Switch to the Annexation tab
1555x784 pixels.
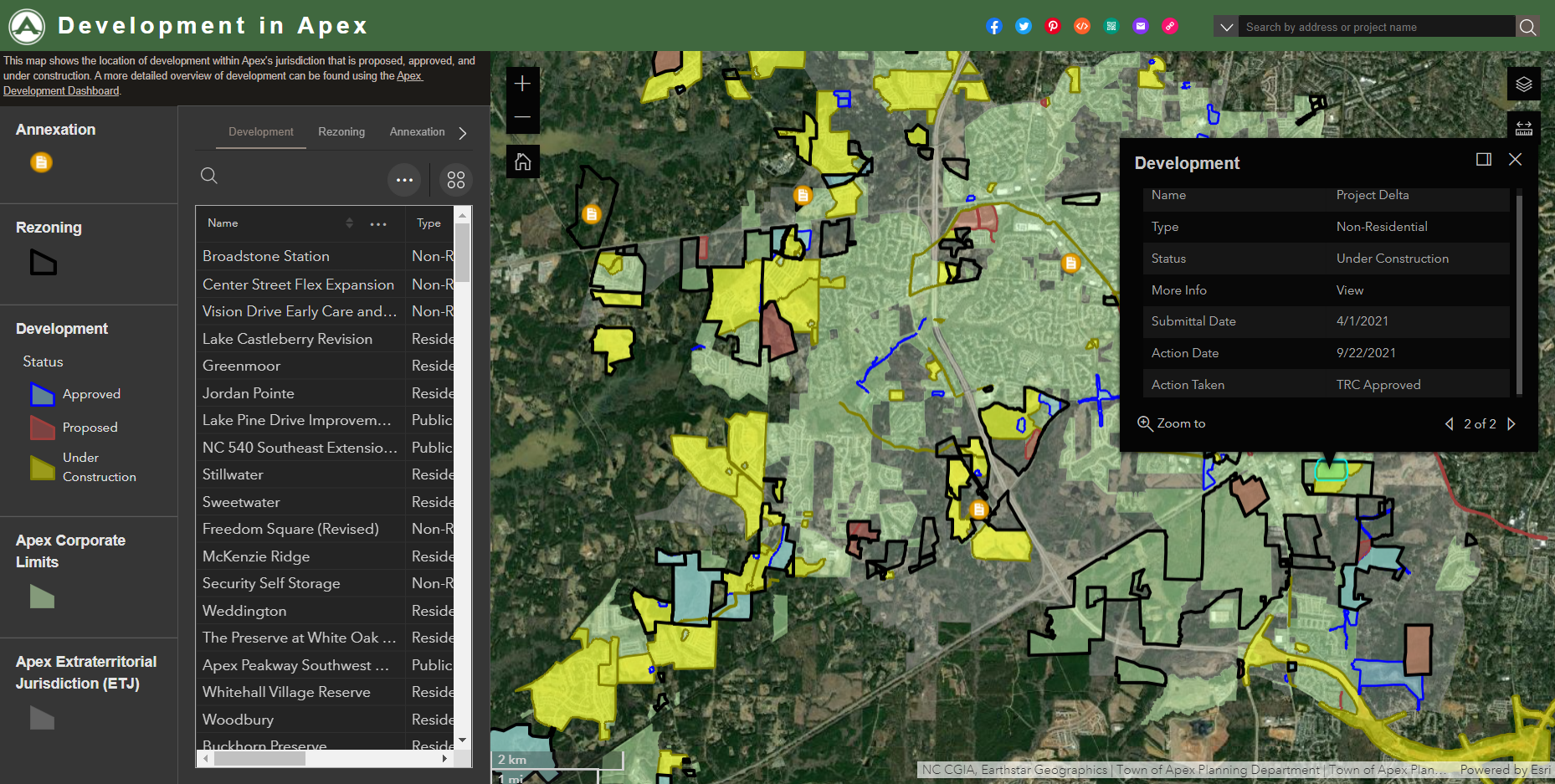417,131
